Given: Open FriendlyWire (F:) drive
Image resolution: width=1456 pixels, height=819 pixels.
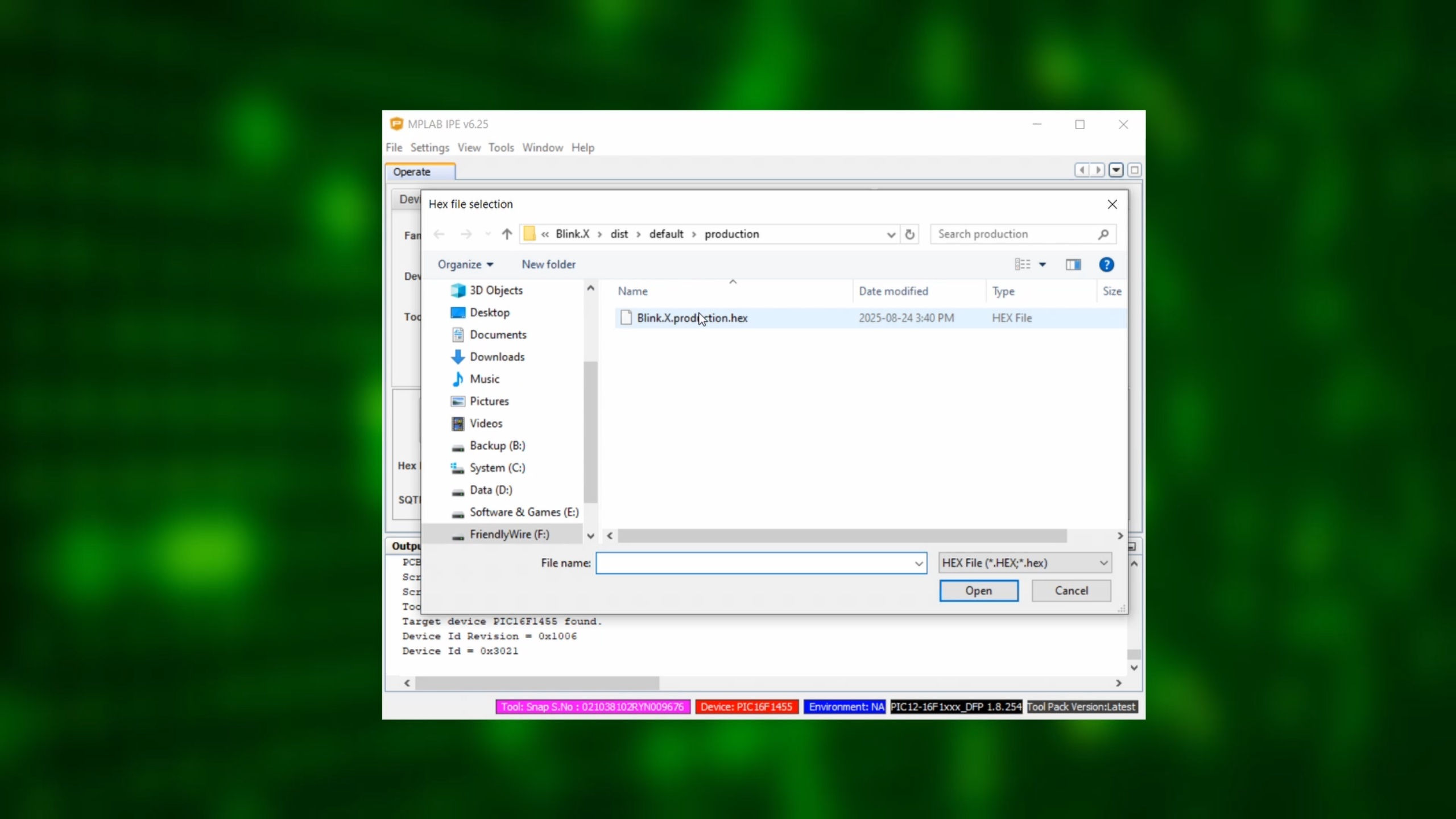Looking at the screenshot, I should pyautogui.click(x=509, y=534).
